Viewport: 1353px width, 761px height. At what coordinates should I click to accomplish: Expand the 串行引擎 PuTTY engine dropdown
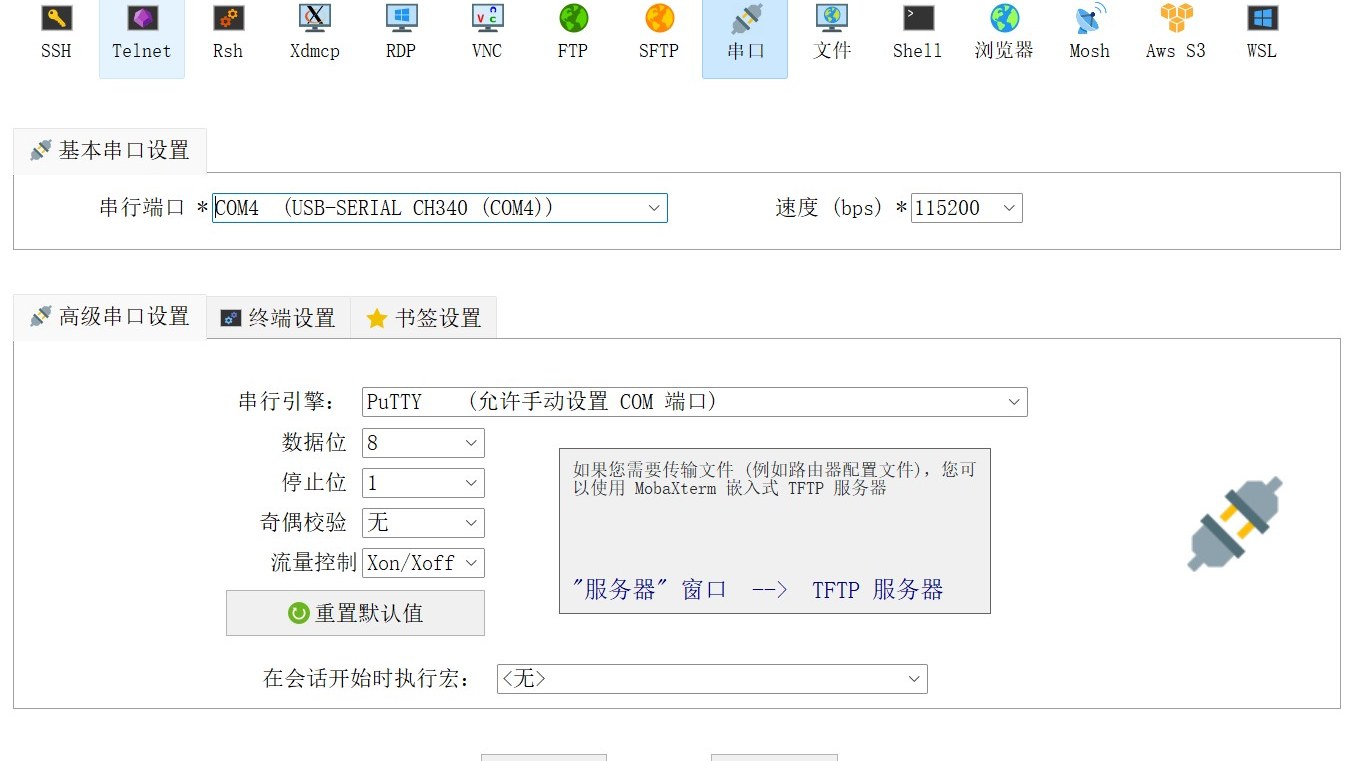695,402
